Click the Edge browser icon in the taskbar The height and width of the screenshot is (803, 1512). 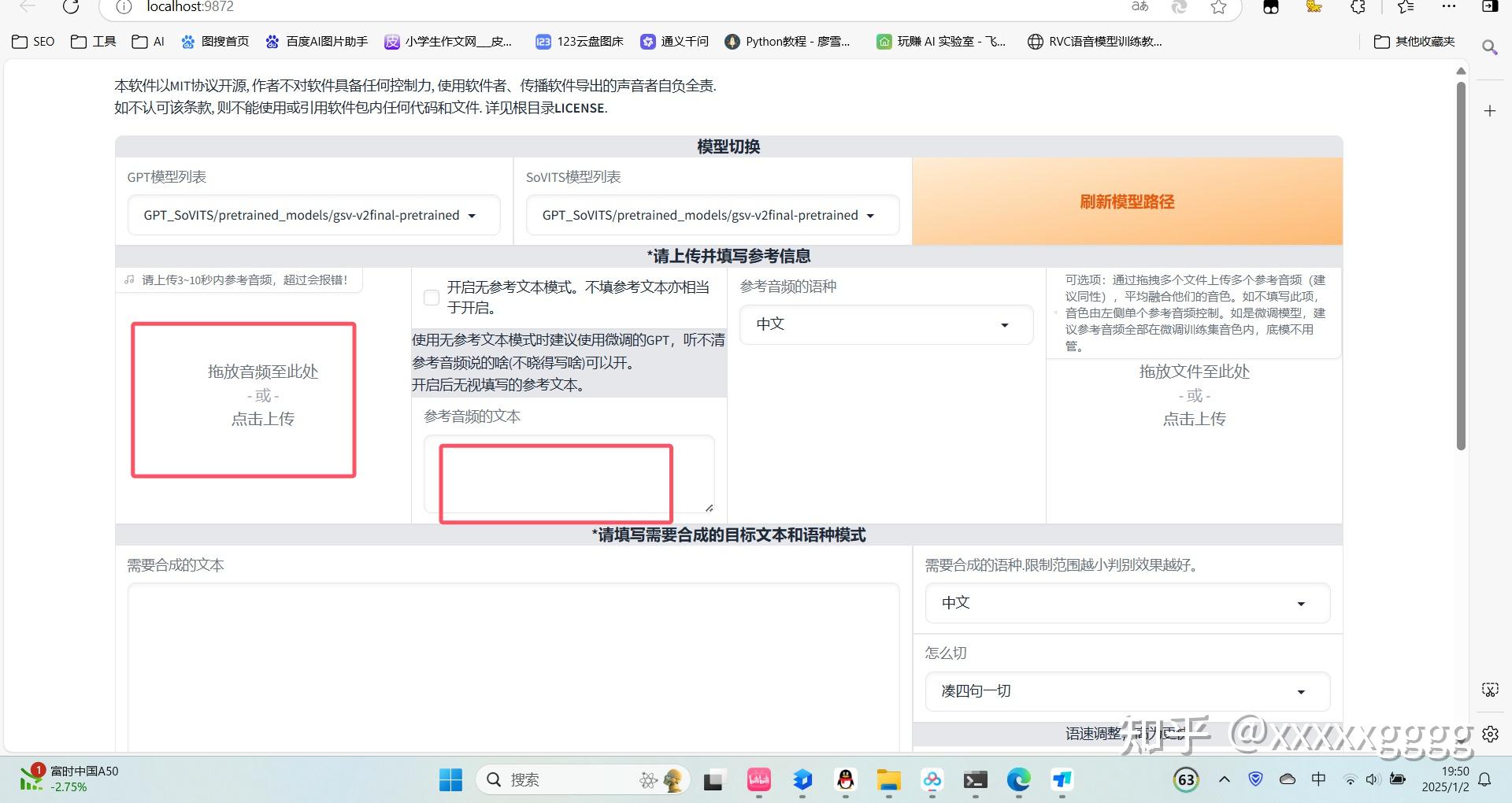point(1018,780)
